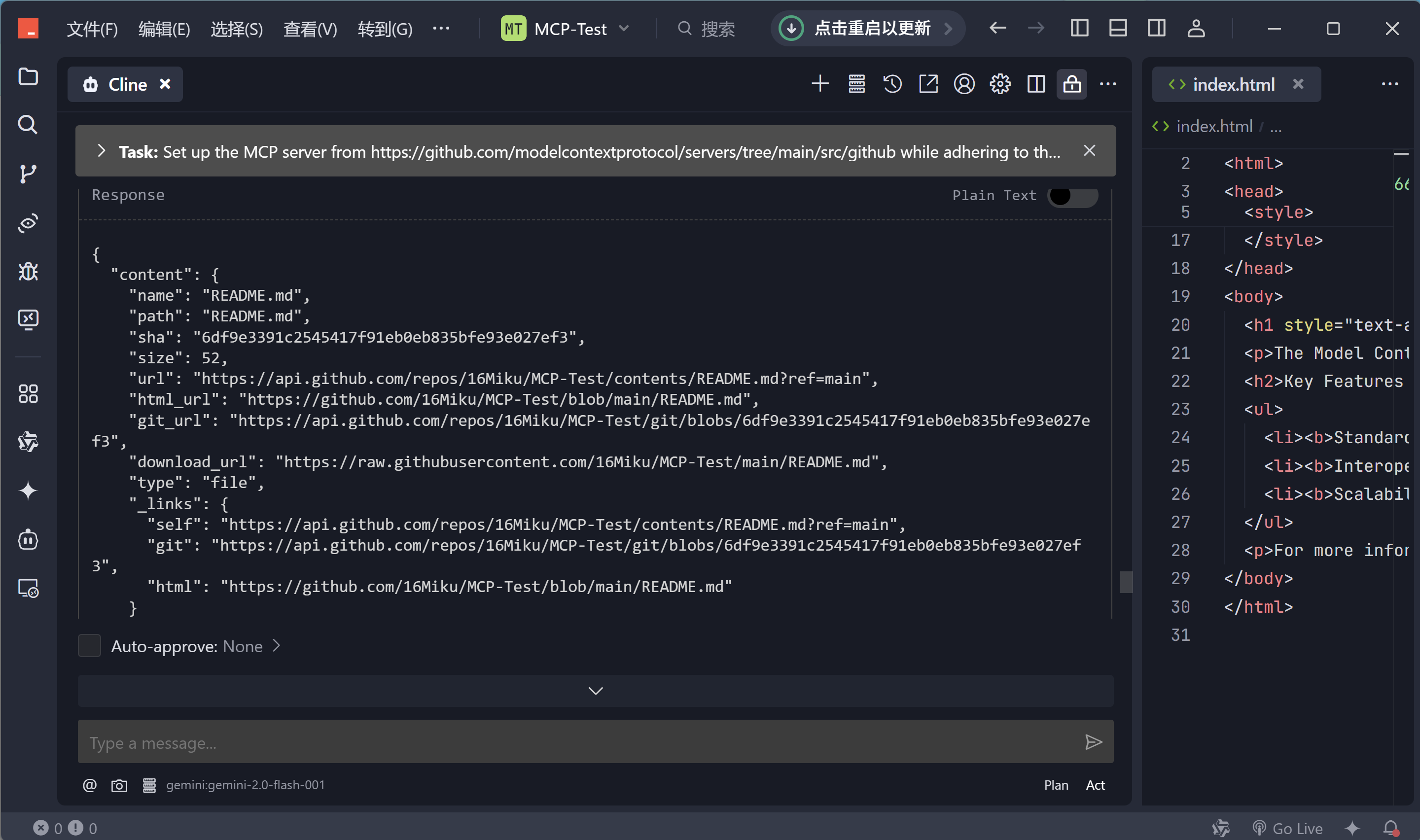This screenshot has width=1420, height=840.
Task: Open the Extensions view in activity bar
Action: [28, 394]
